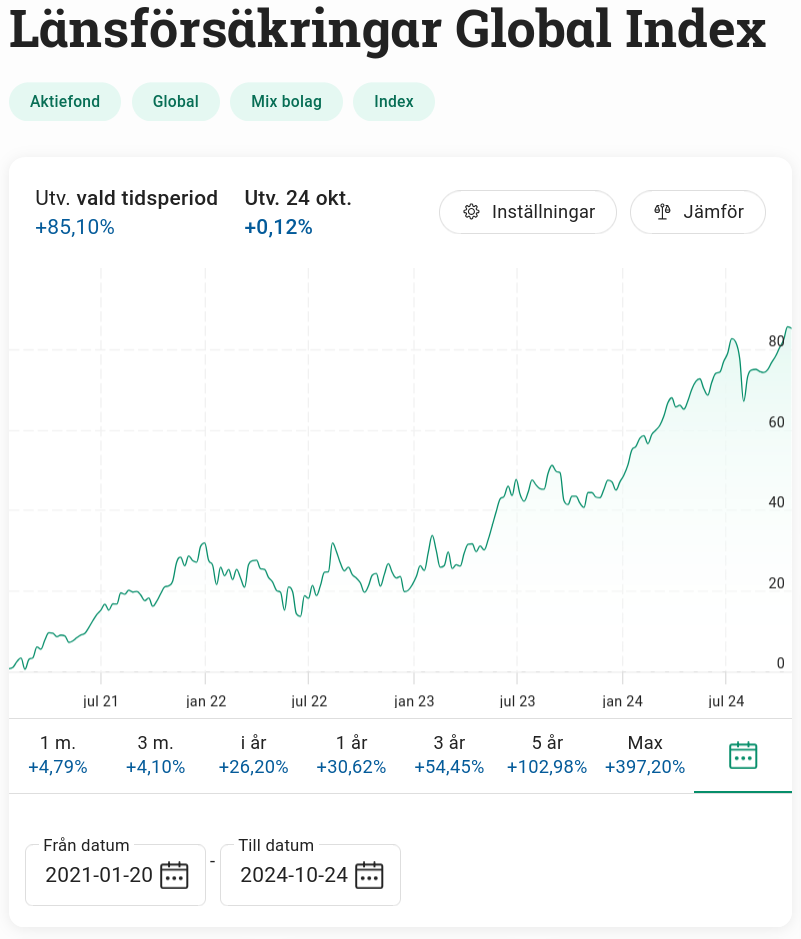This screenshot has width=801, height=939.
Task: Click the Index category tag
Action: pos(394,102)
